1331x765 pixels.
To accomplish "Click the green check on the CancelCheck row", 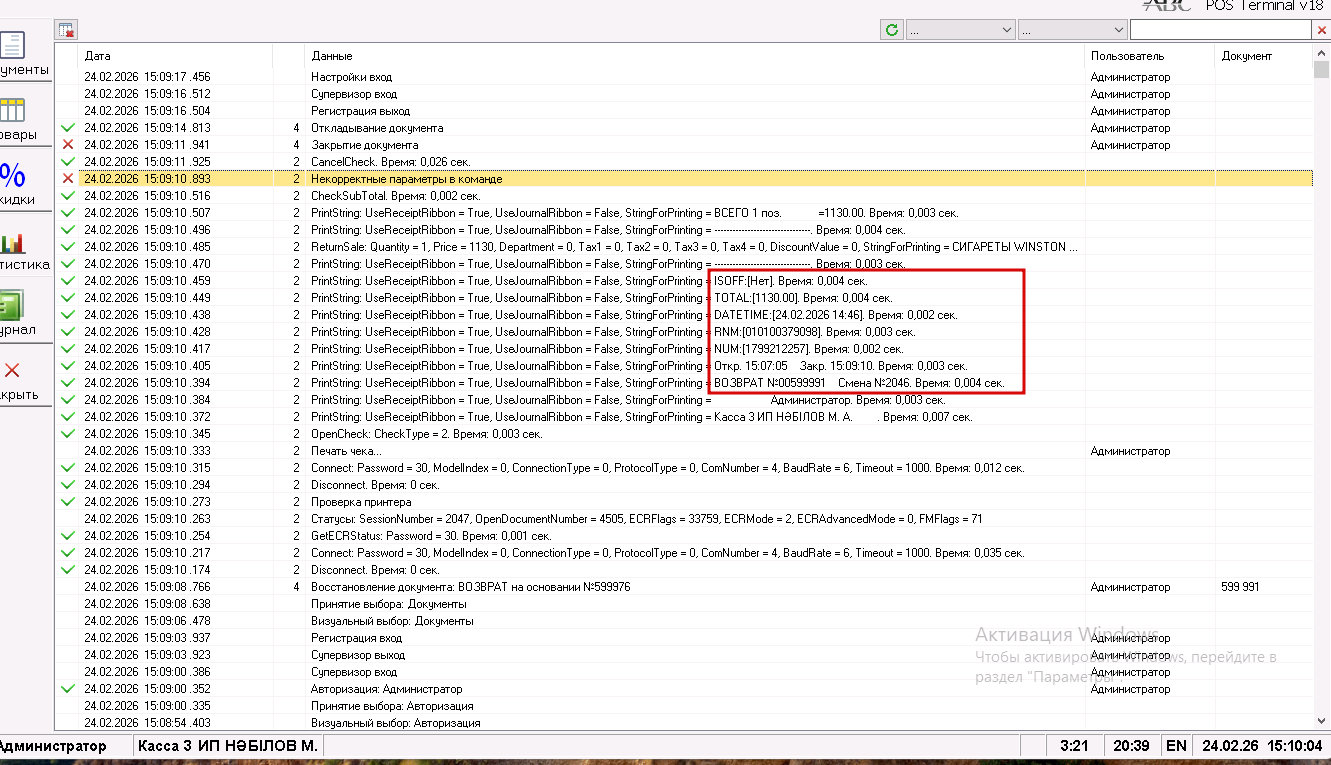I will click(x=68, y=162).
